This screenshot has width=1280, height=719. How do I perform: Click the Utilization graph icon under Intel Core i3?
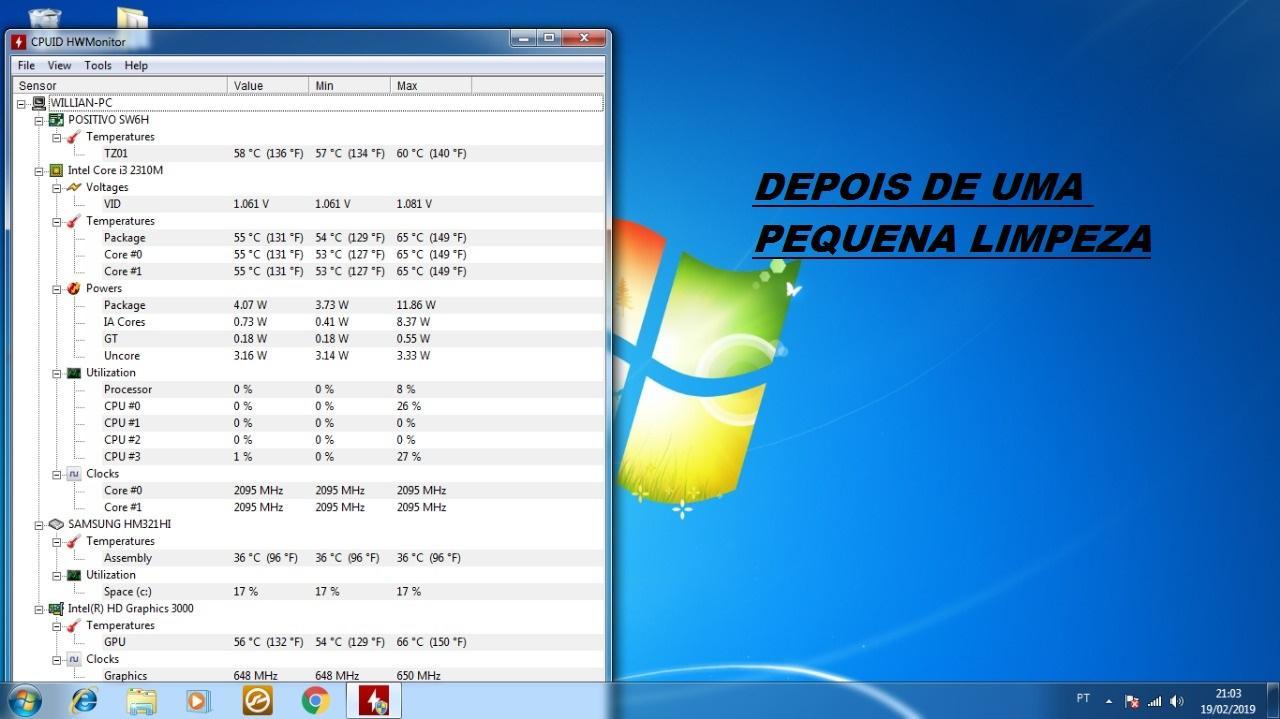tap(73, 372)
